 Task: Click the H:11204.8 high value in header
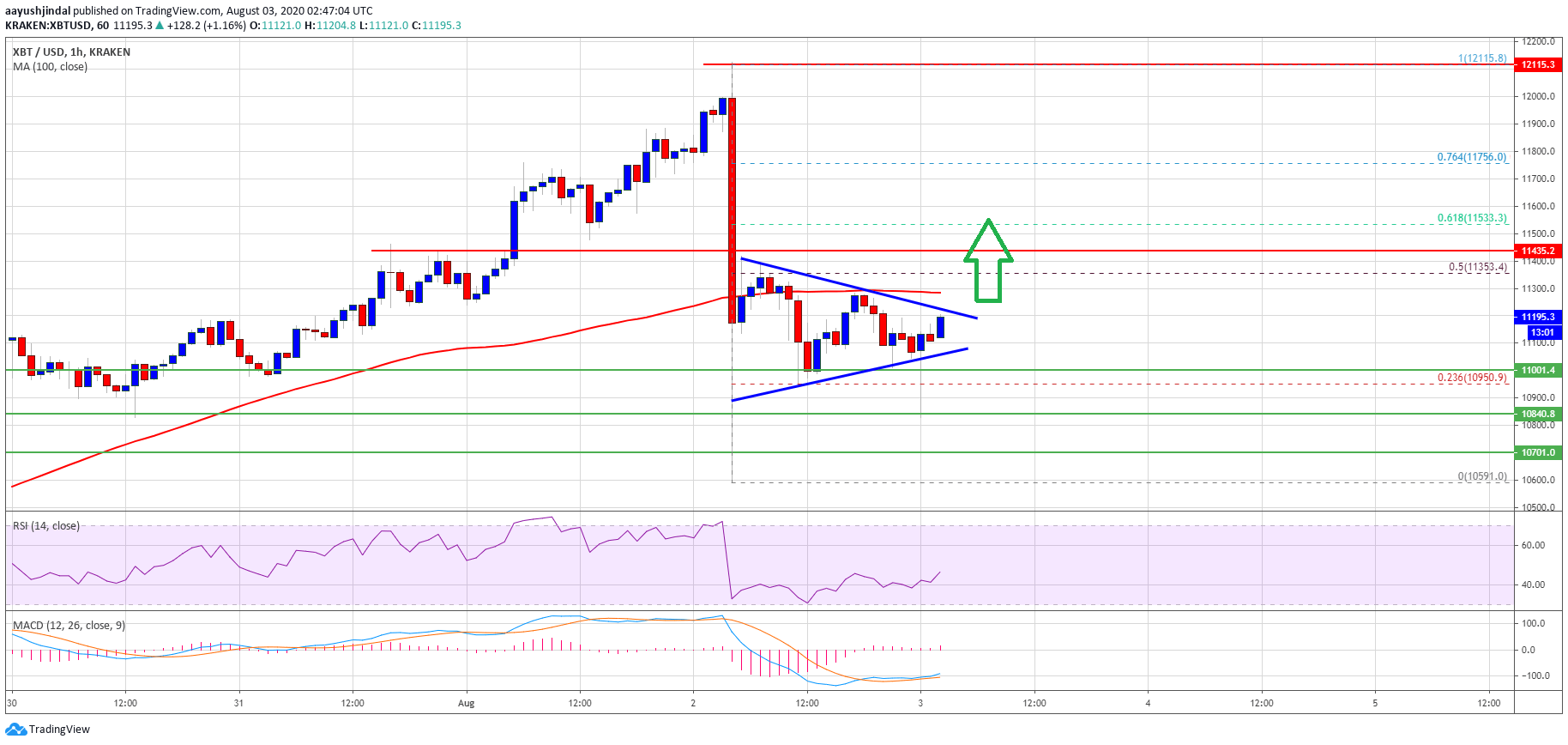(330, 26)
